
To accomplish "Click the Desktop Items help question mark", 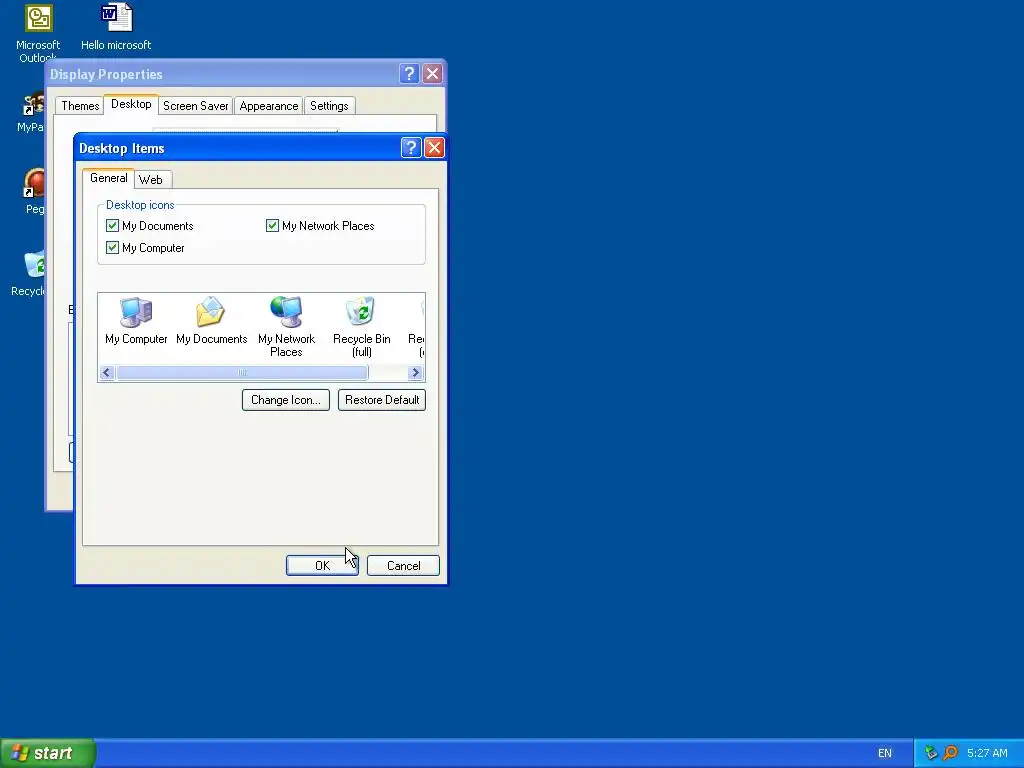I will point(411,148).
